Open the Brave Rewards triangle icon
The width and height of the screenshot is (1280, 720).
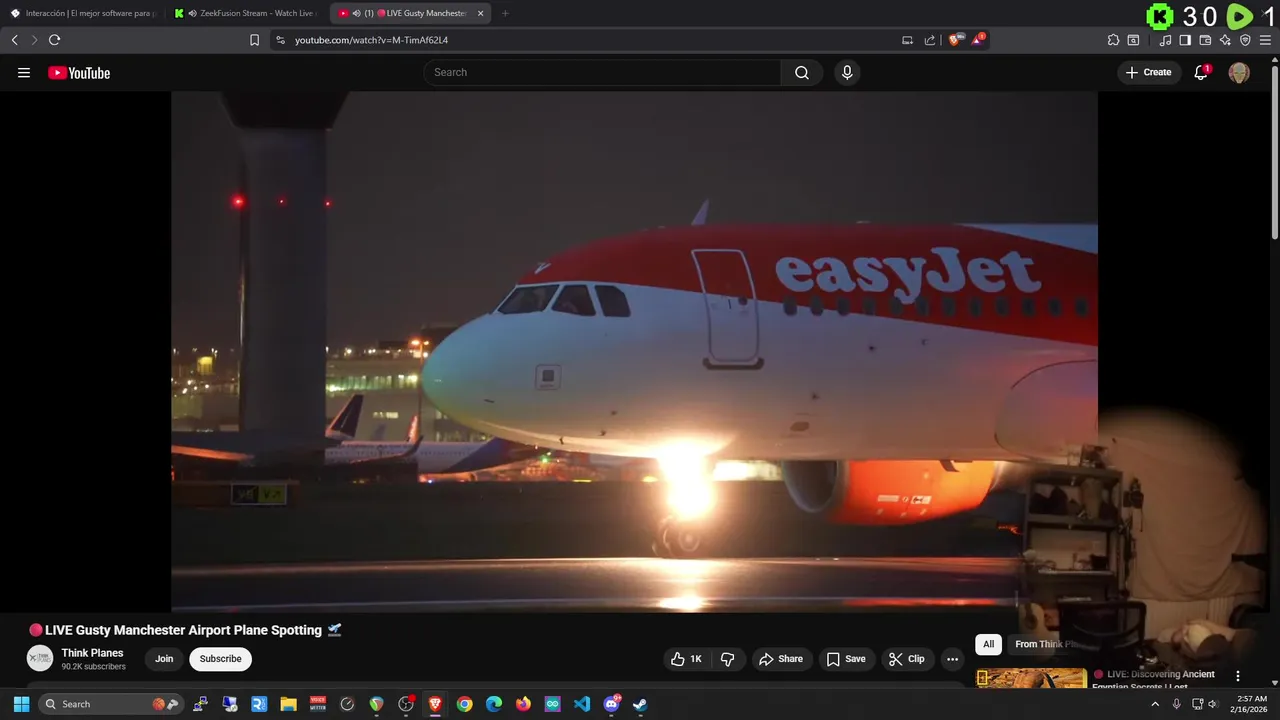tap(978, 40)
